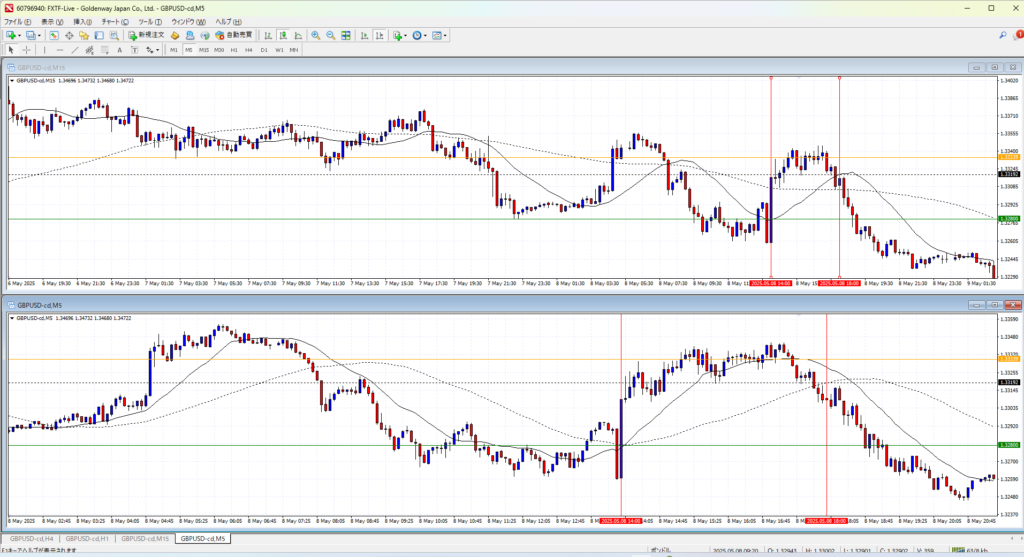Switch chart display to candlesticks
The width and height of the screenshot is (1024, 557).
(282, 35)
